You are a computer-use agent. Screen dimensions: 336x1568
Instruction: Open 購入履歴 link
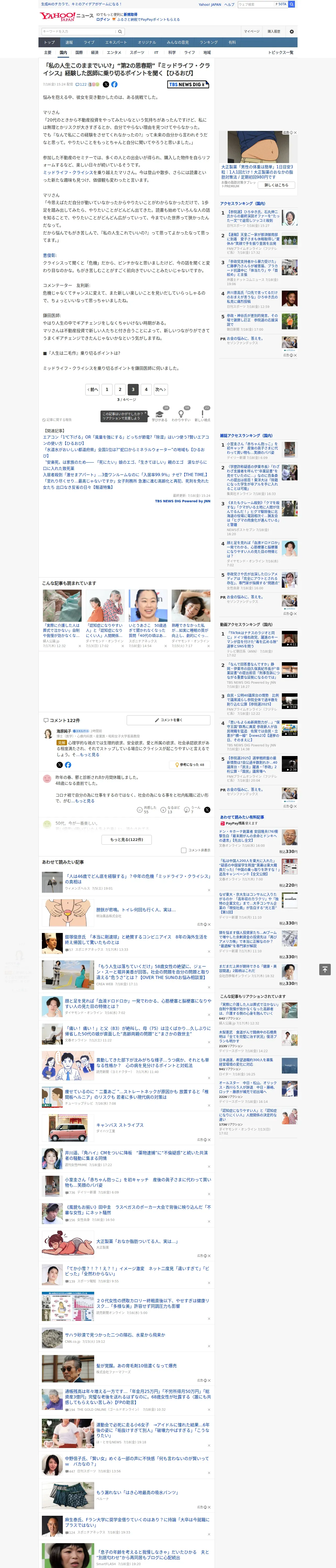[274, 32]
